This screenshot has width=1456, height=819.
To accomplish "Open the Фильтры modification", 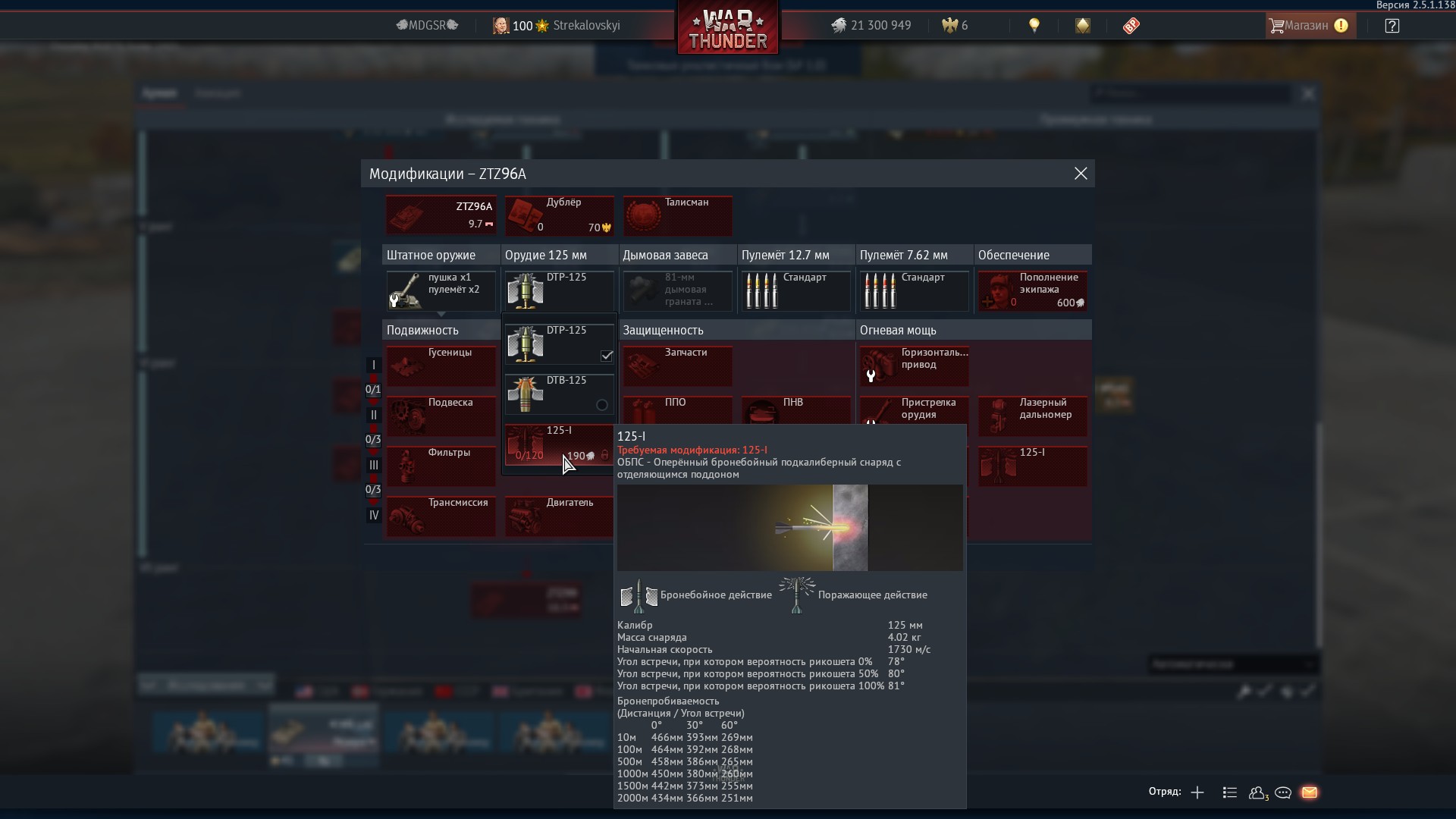I will (x=441, y=466).
